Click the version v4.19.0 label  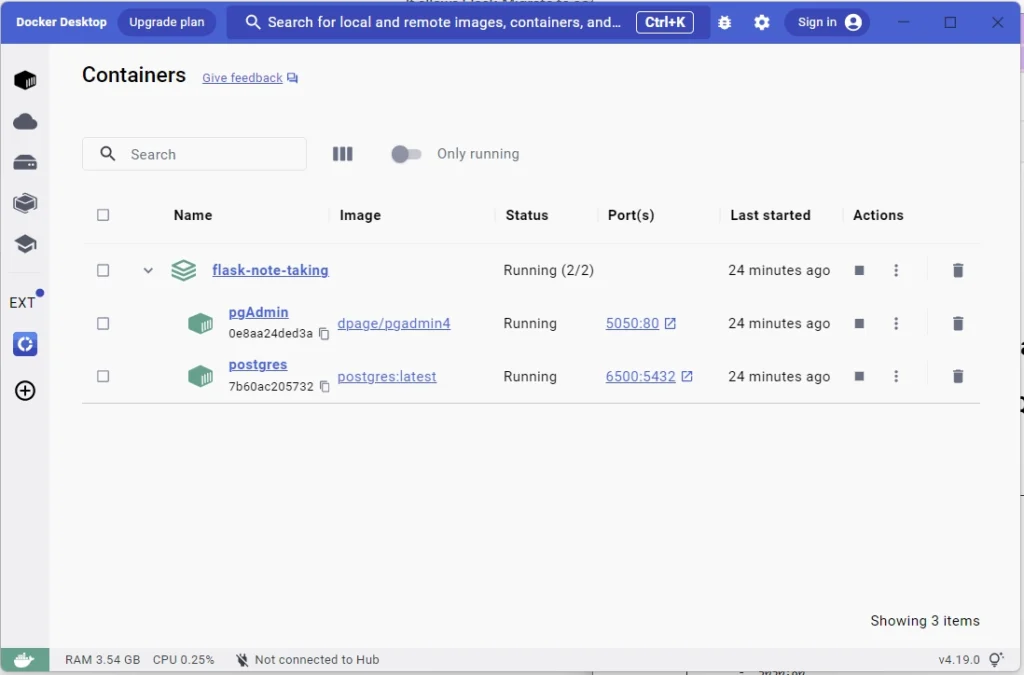pyautogui.click(x=959, y=660)
